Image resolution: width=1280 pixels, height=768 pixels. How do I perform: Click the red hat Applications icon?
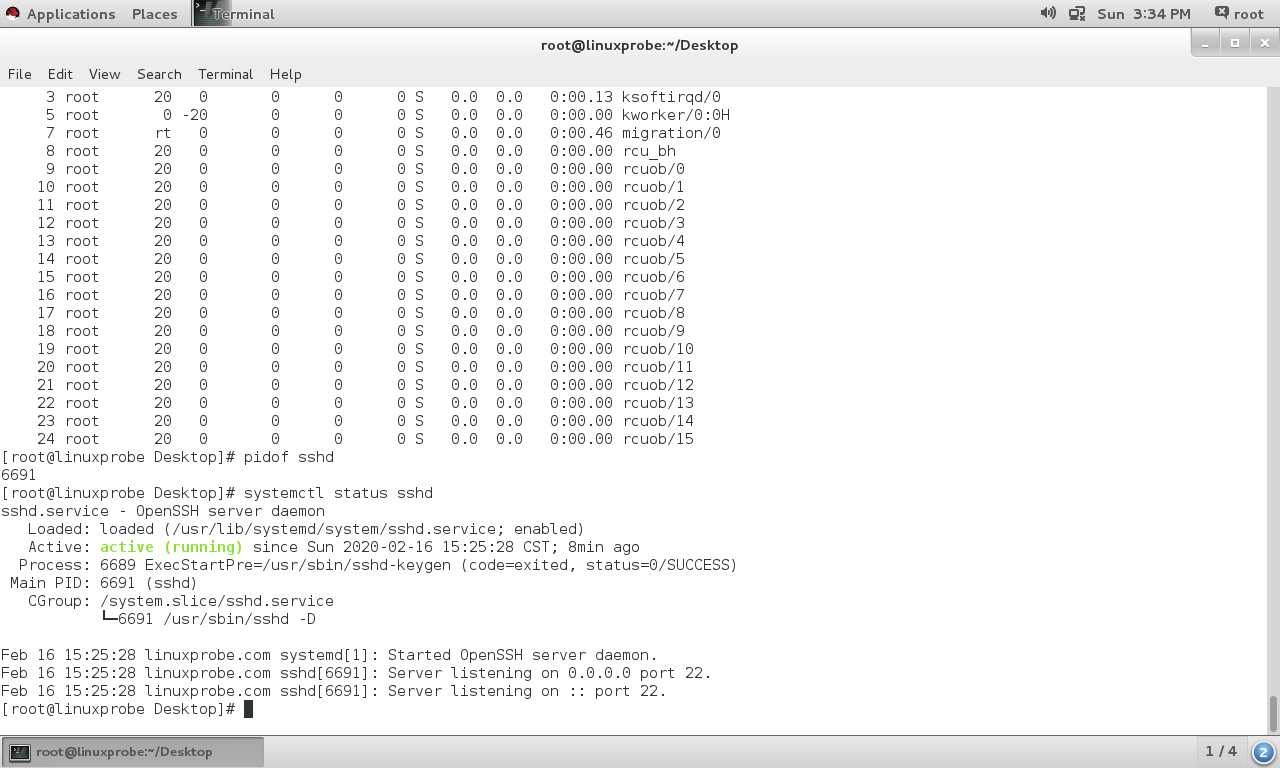[x=13, y=14]
